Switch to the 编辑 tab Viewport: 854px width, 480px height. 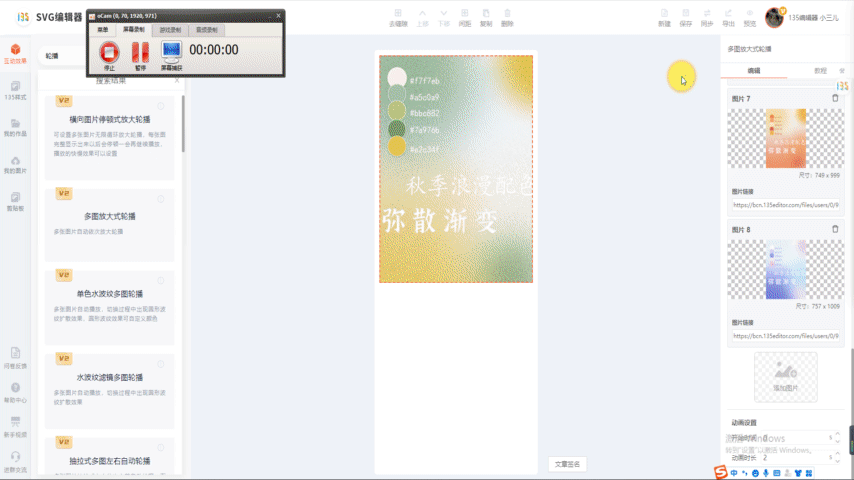(x=754, y=71)
